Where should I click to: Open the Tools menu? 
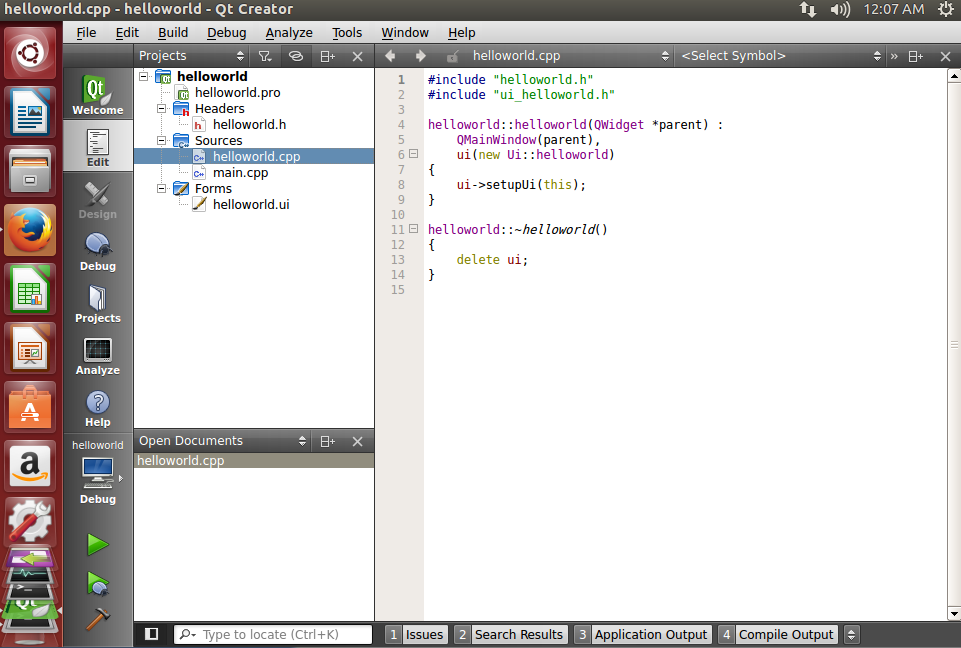347,32
